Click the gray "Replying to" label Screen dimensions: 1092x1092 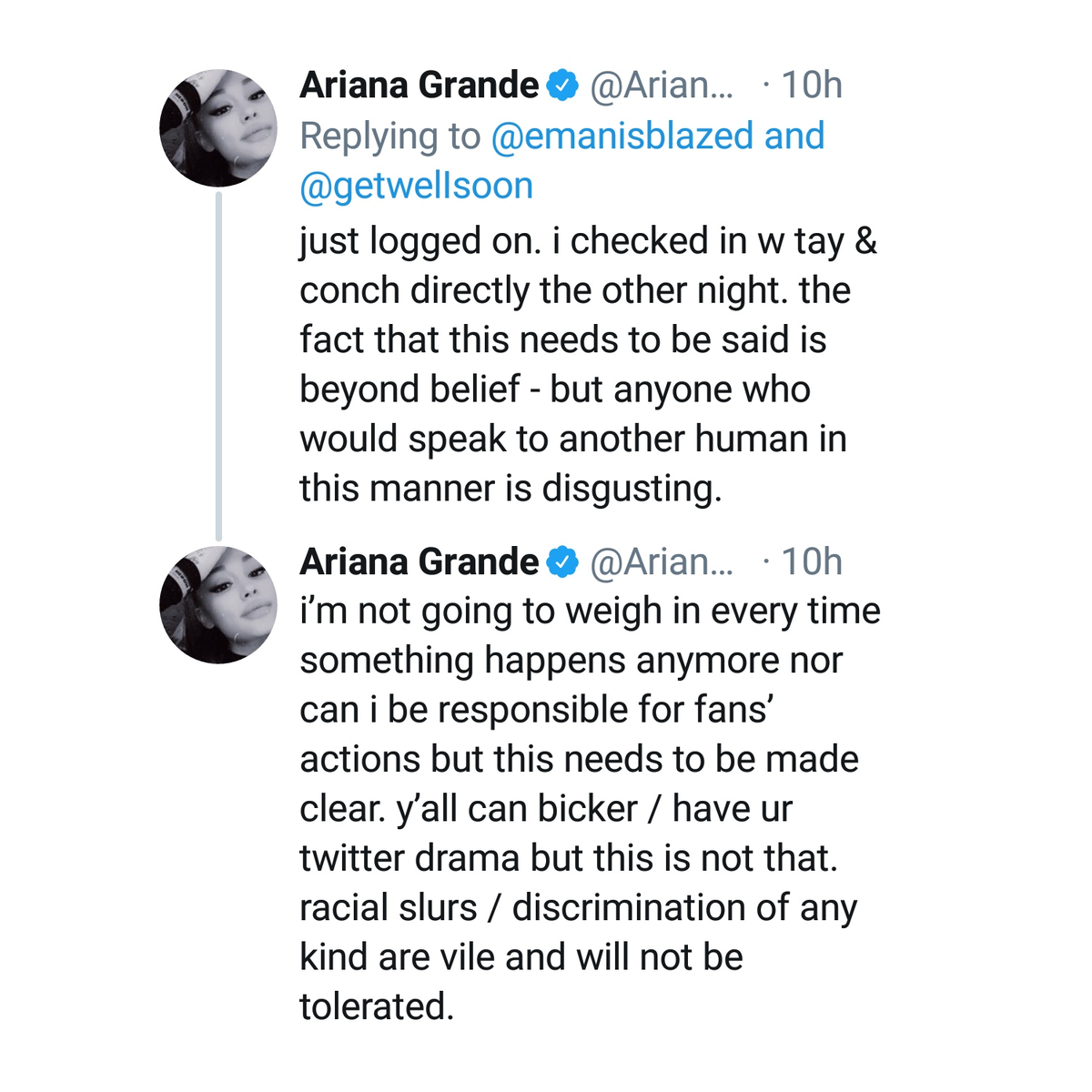tap(389, 136)
